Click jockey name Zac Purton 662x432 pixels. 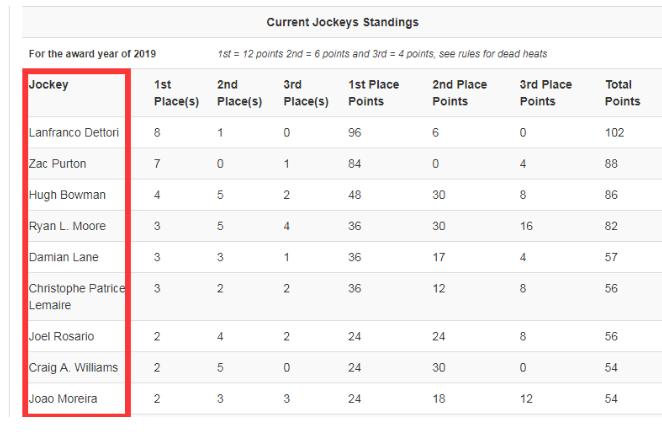[x=60, y=164]
